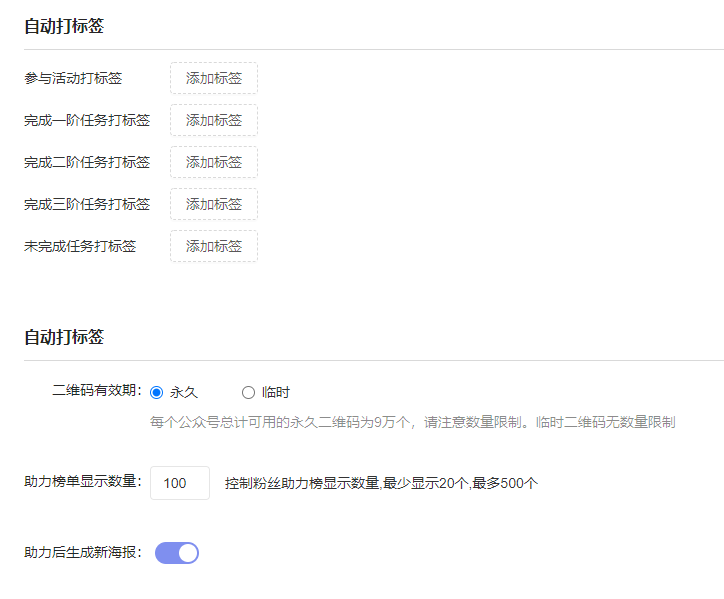Open 添加标签 for 完成二阶任务打标签
724x599 pixels.
[214, 162]
